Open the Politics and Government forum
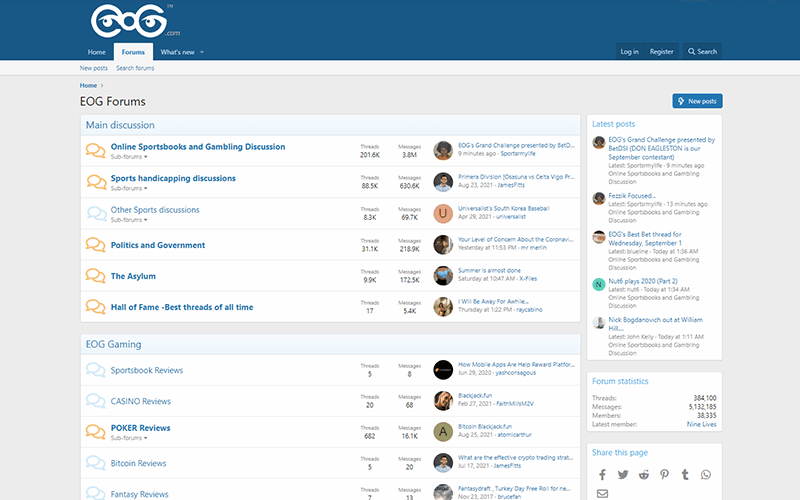This screenshot has height=500, width=800. 158,245
